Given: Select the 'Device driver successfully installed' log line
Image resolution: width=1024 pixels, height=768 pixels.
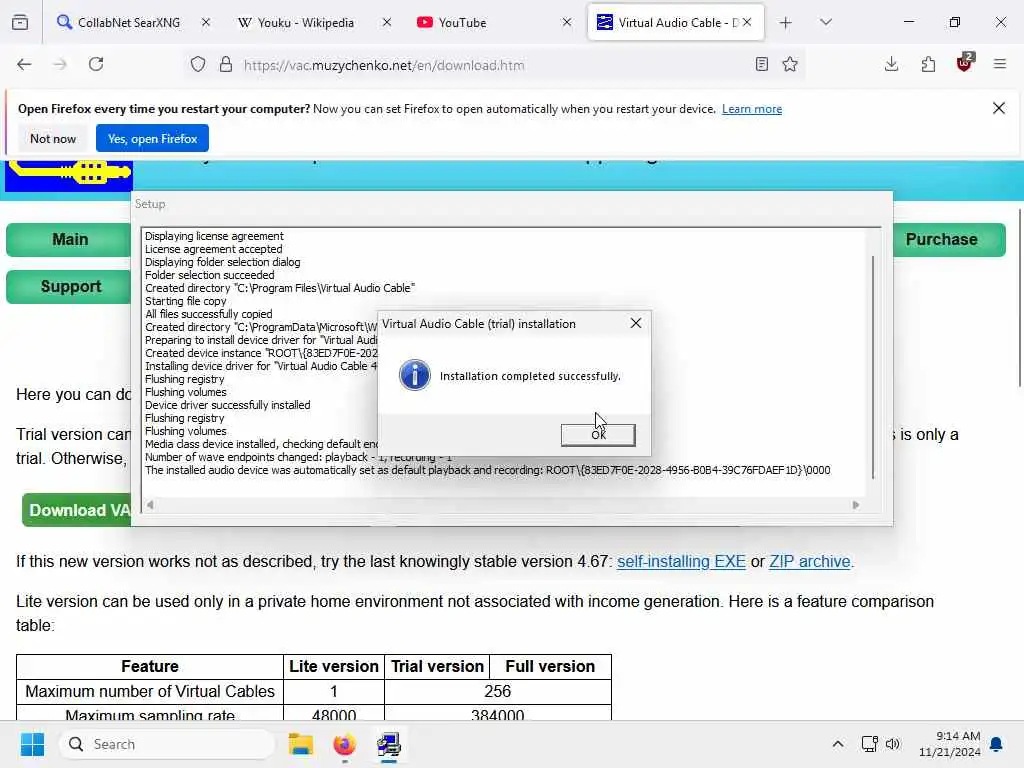Looking at the screenshot, I should 227,405.
